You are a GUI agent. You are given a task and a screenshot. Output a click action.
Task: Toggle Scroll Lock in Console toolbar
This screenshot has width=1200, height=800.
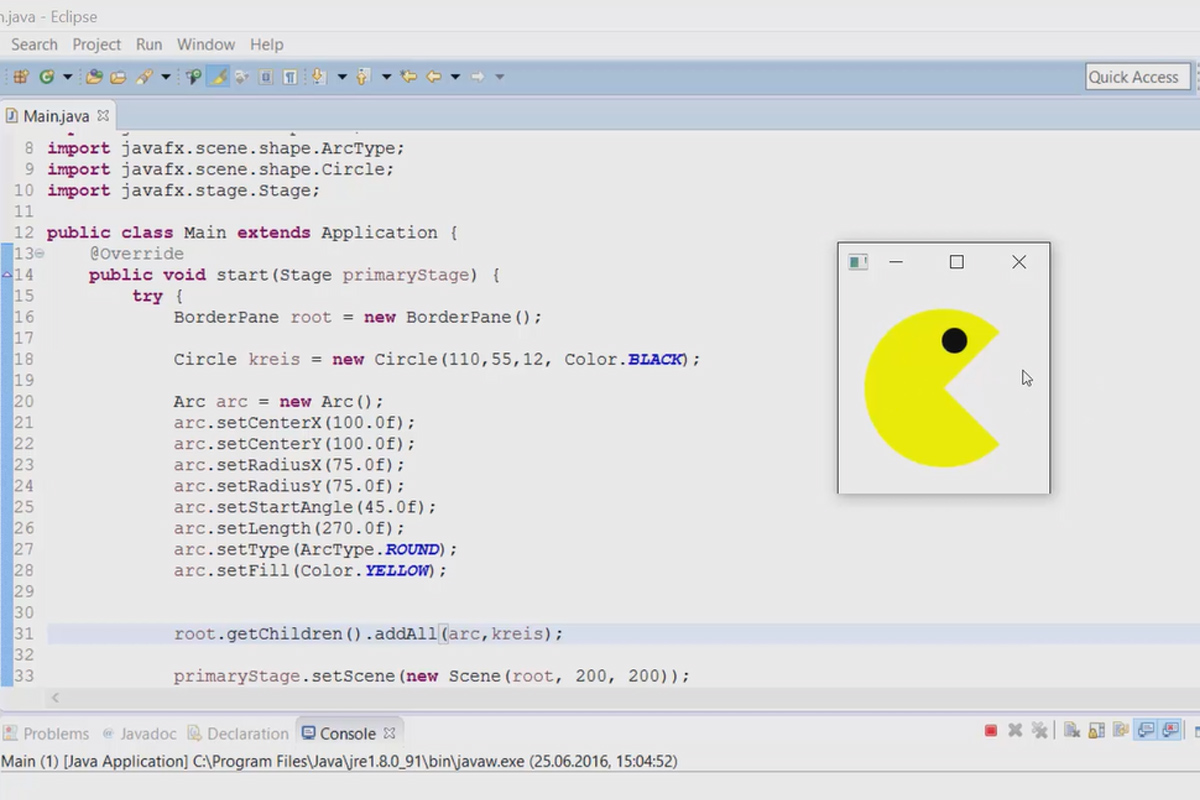(x=1096, y=730)
